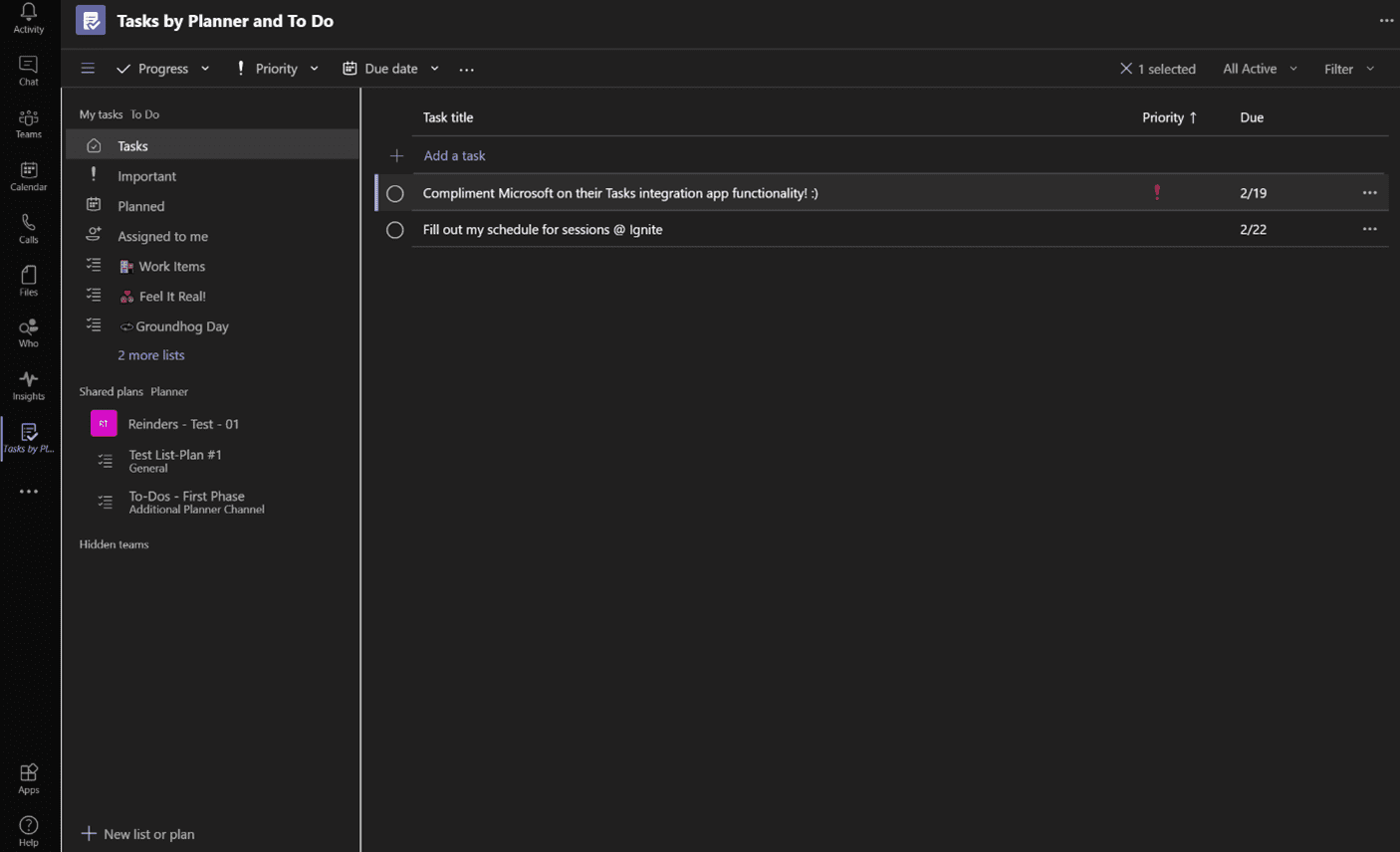Viewport: 1400px width, 852px height.
Task: Expand 2 more lists
Action: 151,355
